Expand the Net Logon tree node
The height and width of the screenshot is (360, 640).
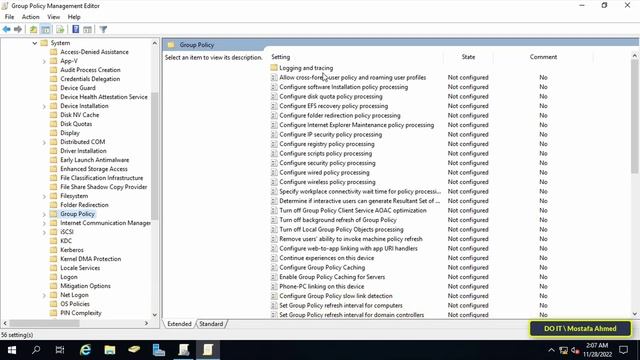[x=44, y=295]
